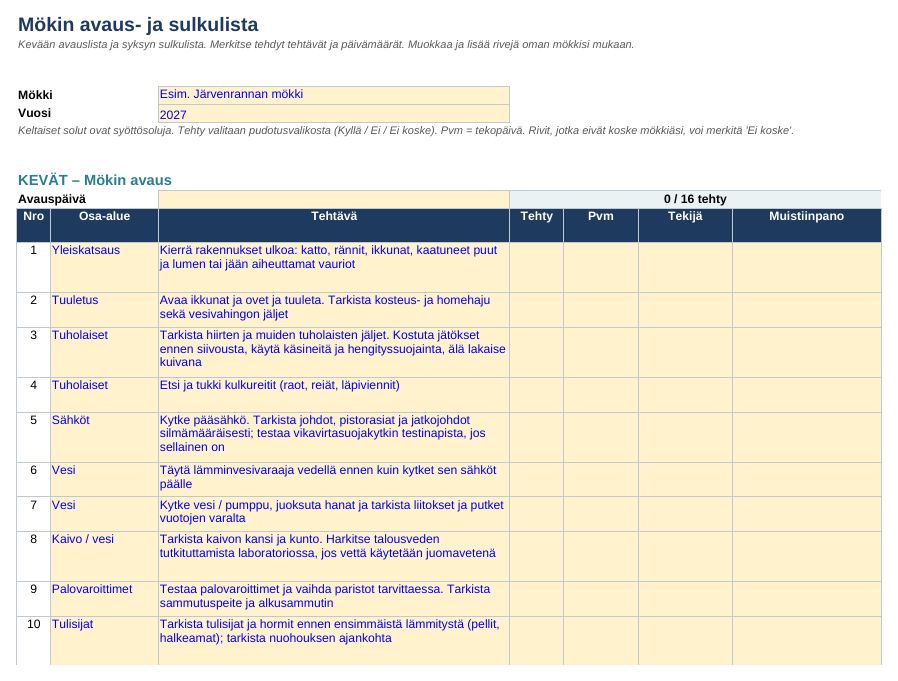This screenshot has height=681, width=898.
Task: Click the Pvm date cell for Sähköt row
Action: pyautogui.click(x=601, y=438)
